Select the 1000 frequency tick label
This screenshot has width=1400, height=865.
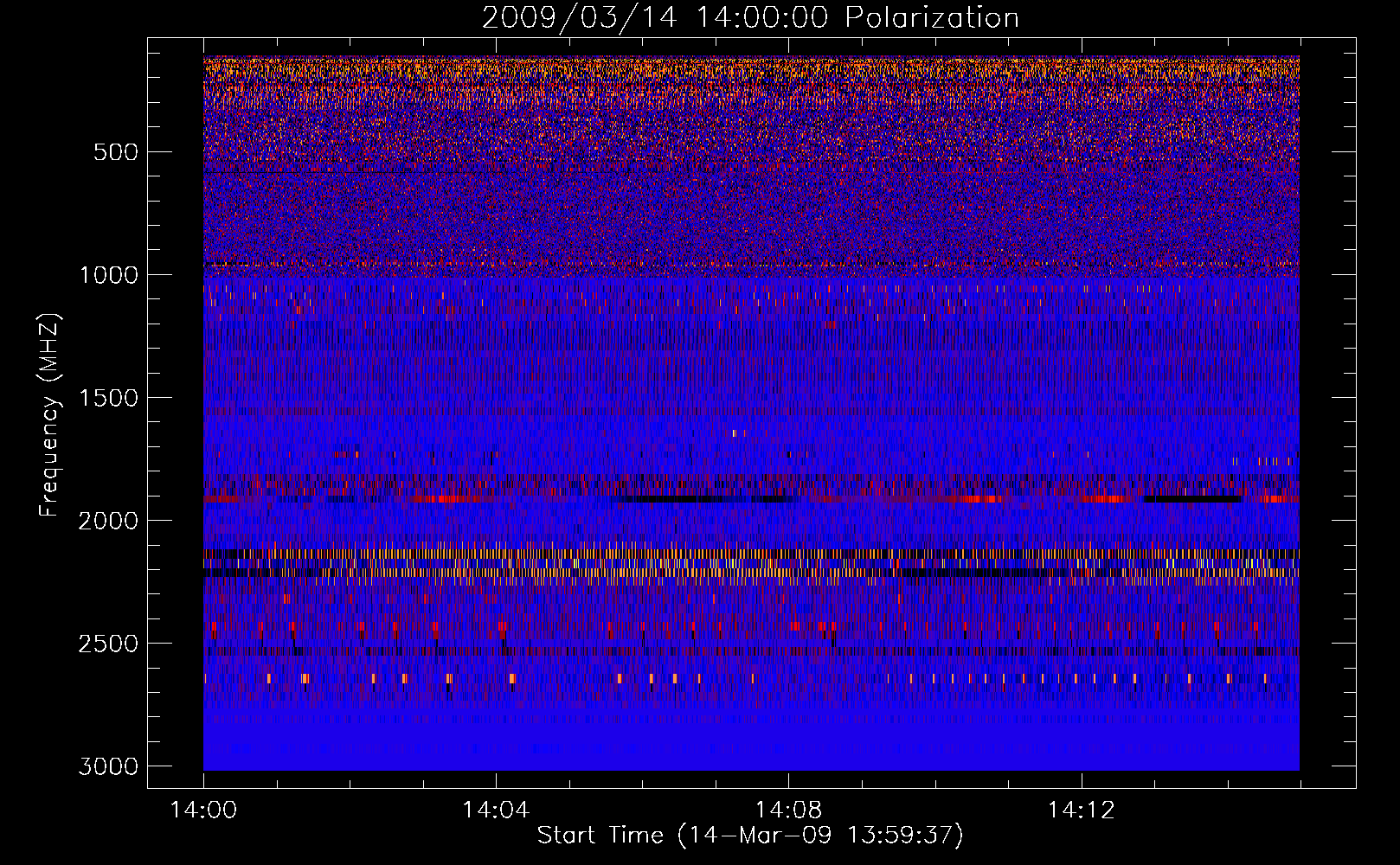108,275
